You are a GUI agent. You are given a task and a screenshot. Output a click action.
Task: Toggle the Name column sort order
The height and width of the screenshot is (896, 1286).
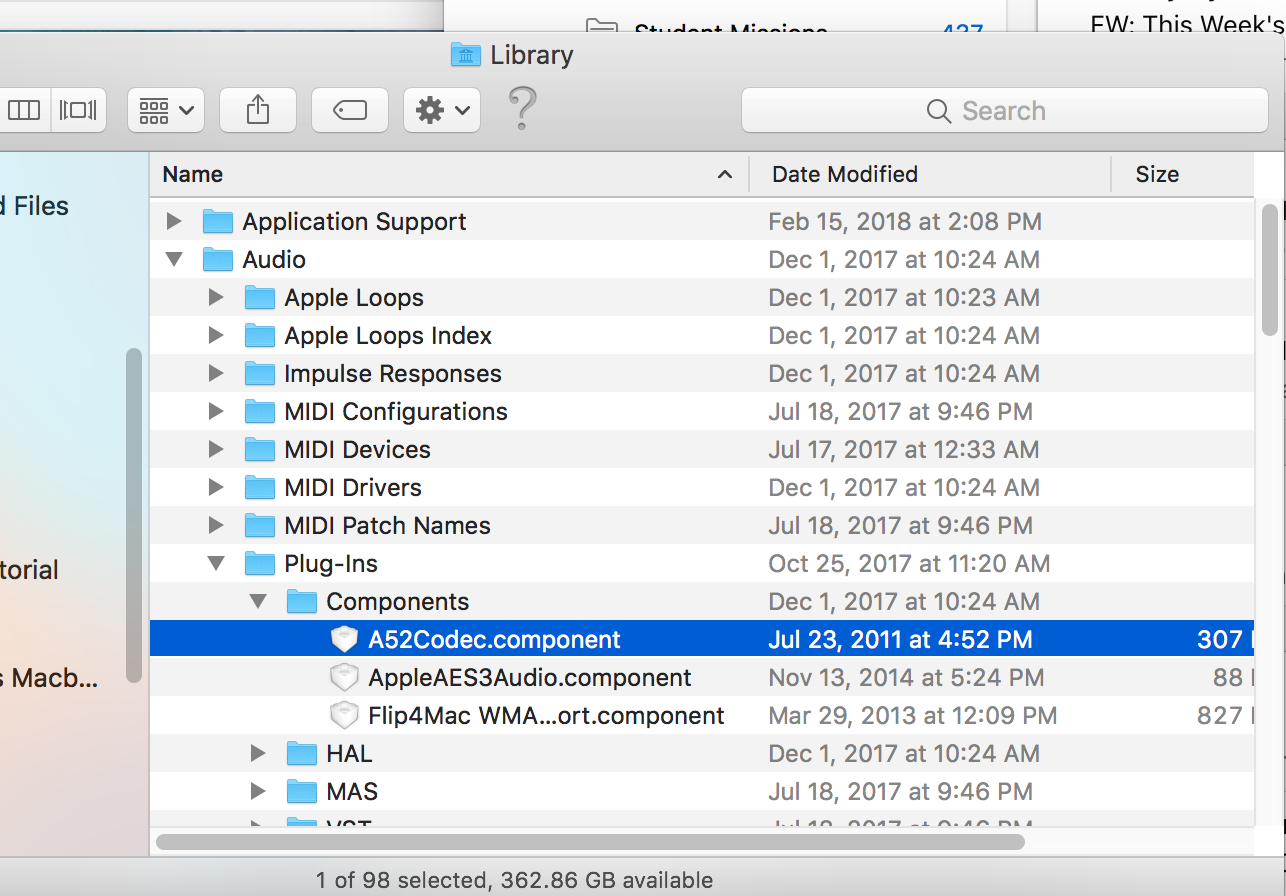[x=192, y=173]
